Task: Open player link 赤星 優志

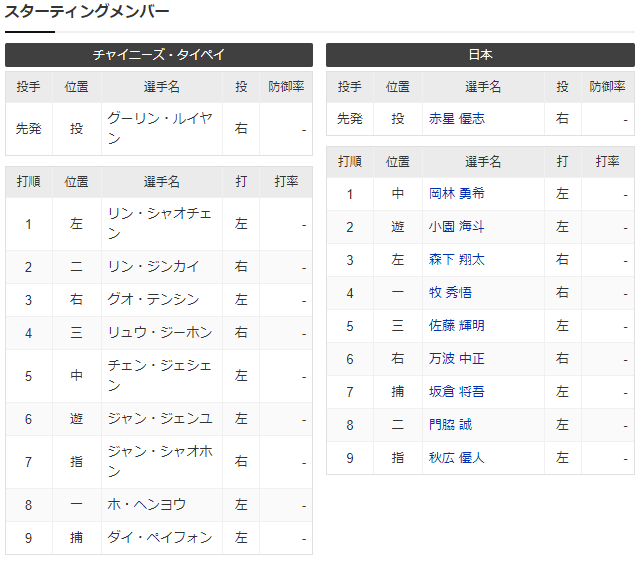Action: [456, 119]
